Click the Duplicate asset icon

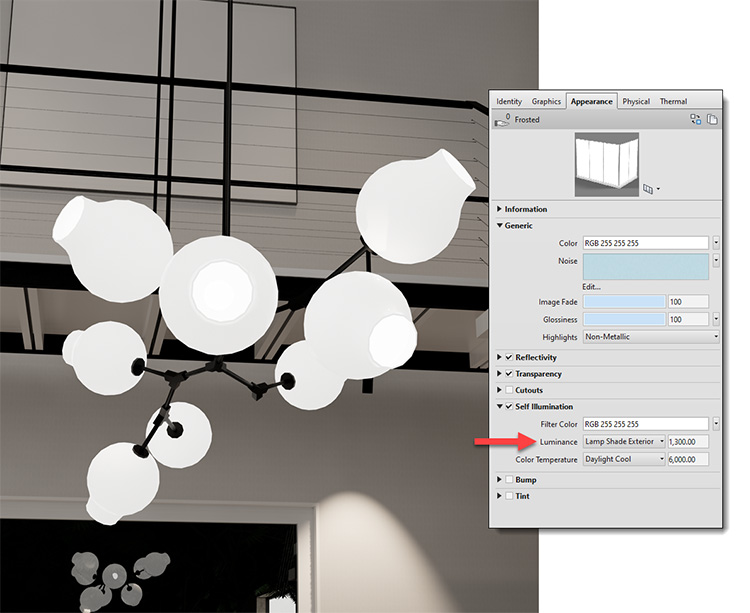click(x=712, y=119)
